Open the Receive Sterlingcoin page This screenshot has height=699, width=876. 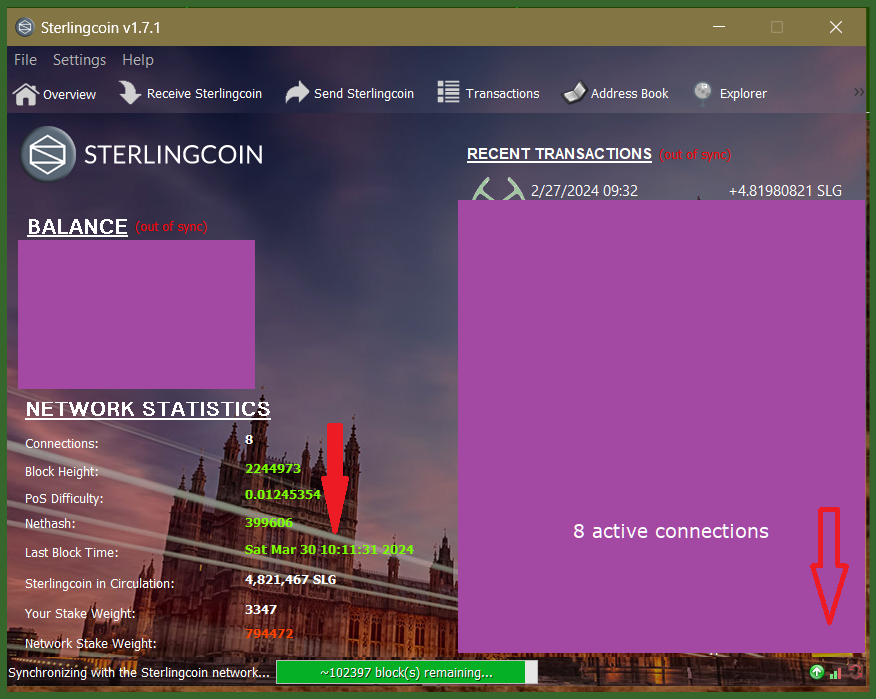[191, 93]
